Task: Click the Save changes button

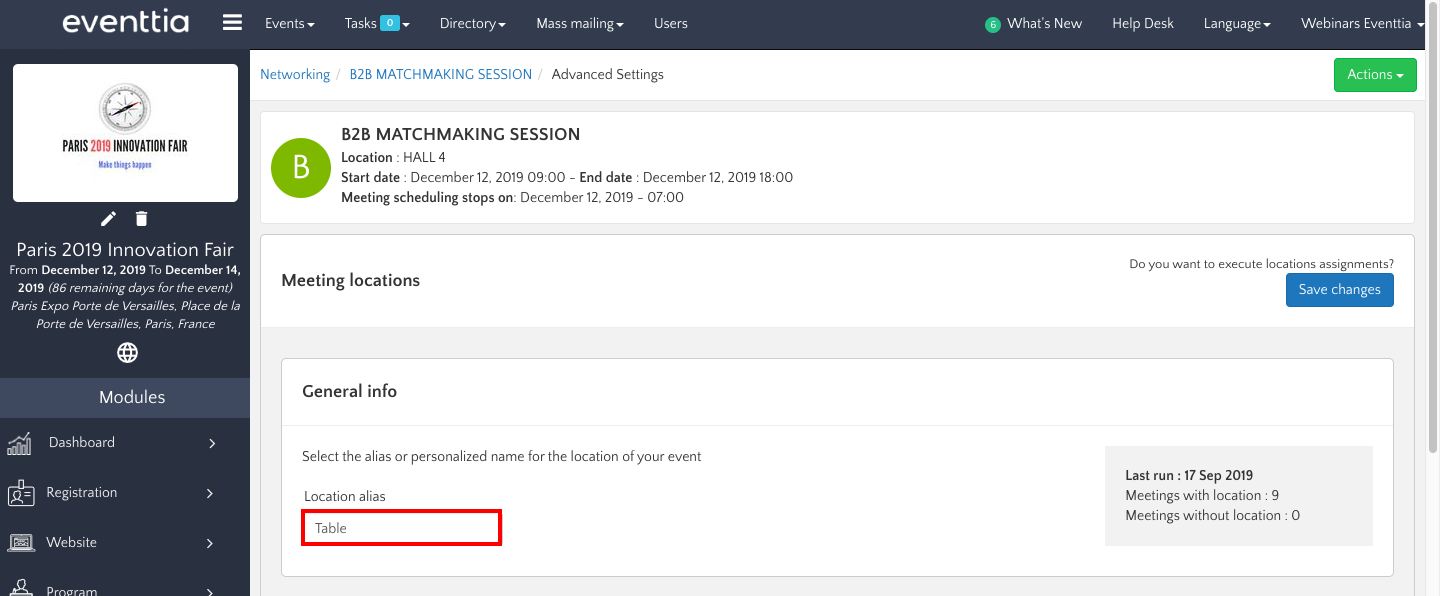Action: point(1339,289)
